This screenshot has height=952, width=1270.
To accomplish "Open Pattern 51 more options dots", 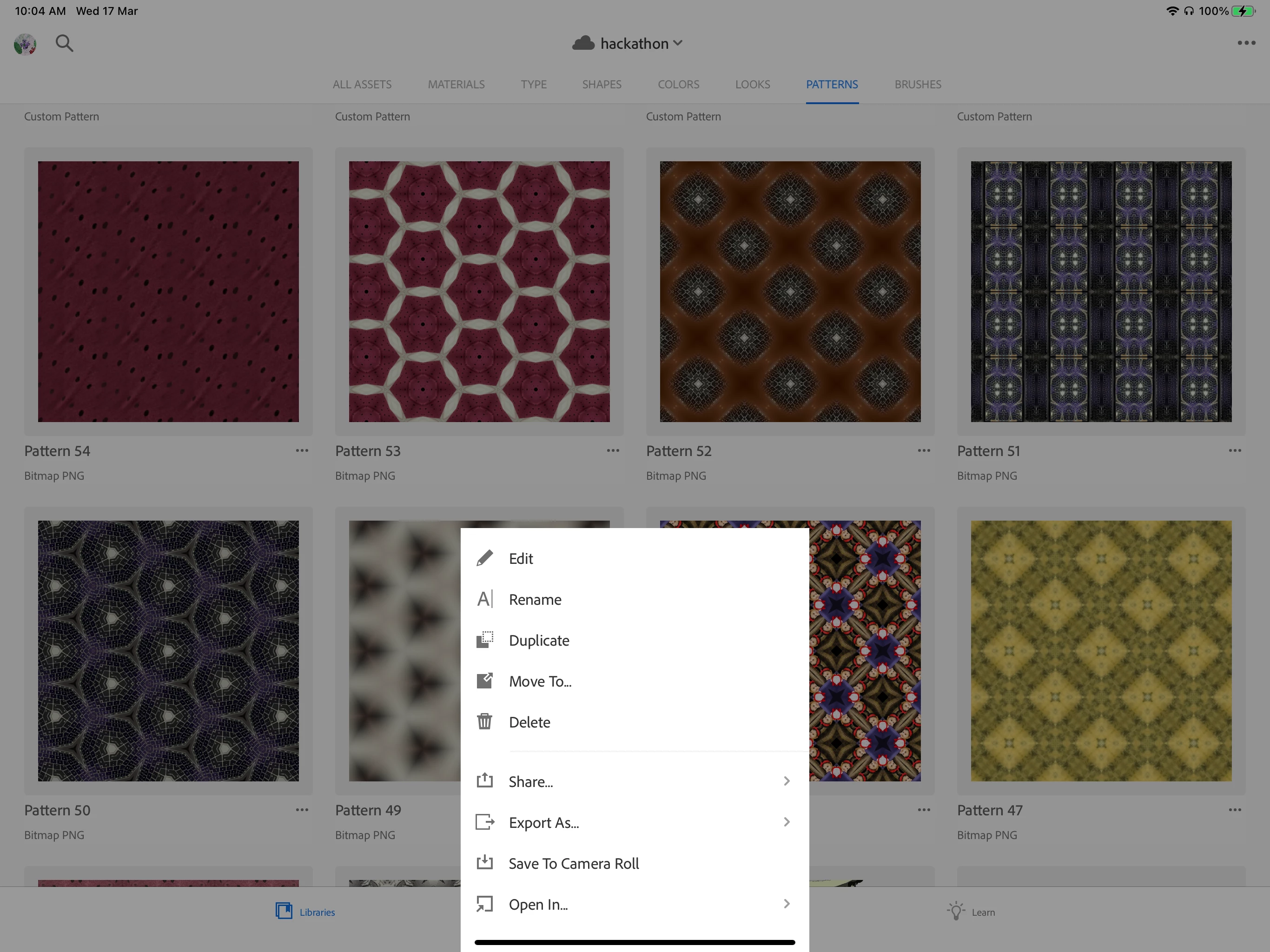I will 1234,451.
